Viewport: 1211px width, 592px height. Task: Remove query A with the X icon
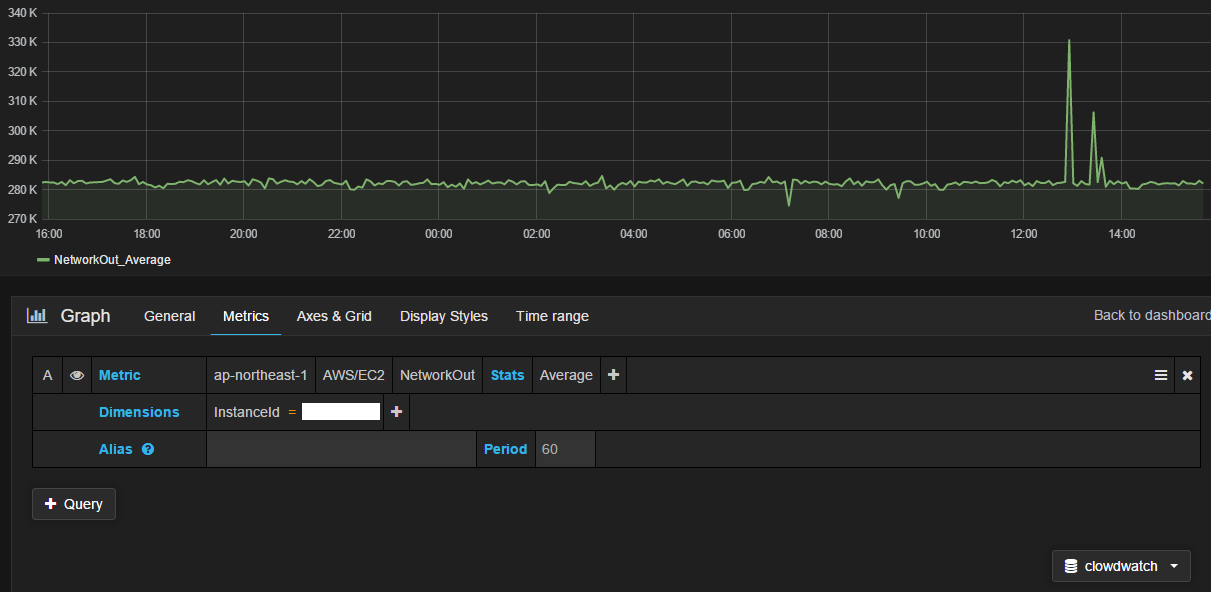[1188, 375]
